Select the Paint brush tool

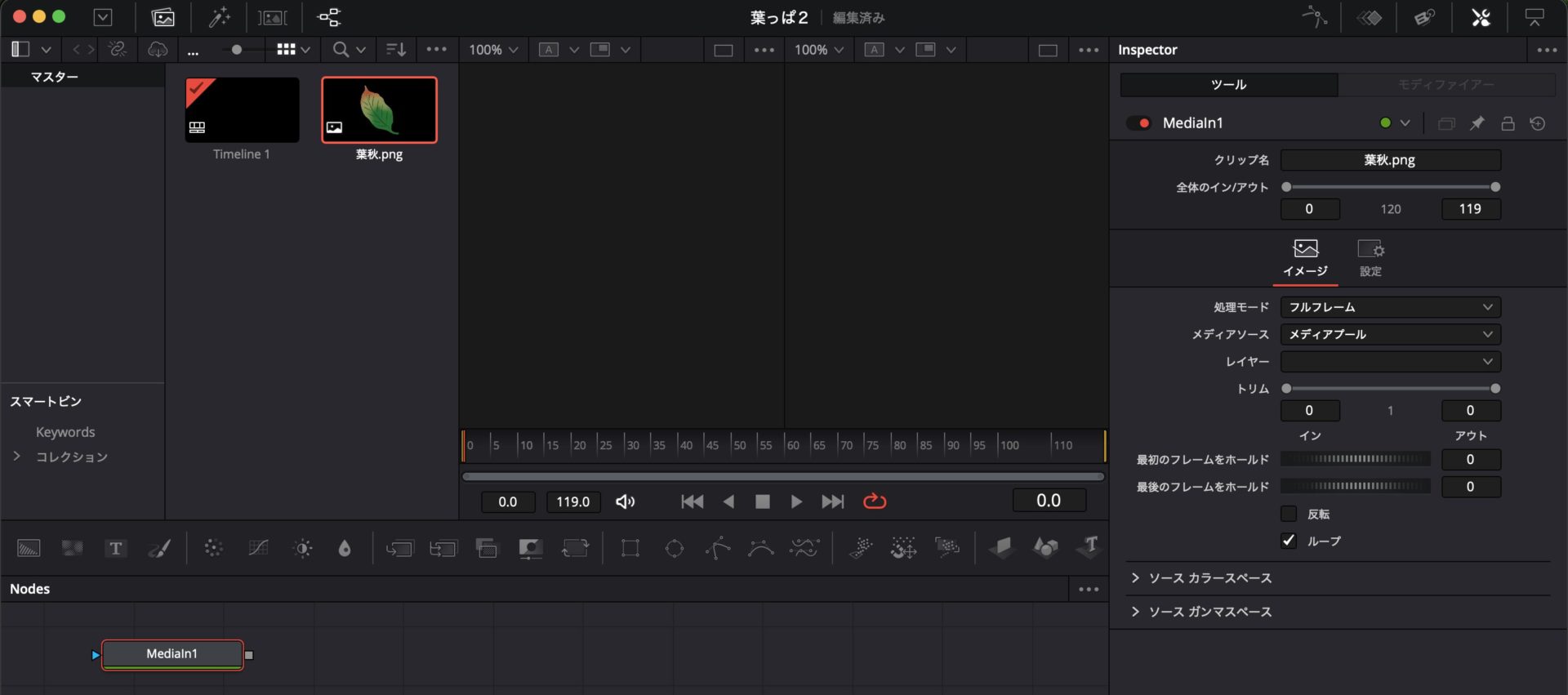click(159, 548)
